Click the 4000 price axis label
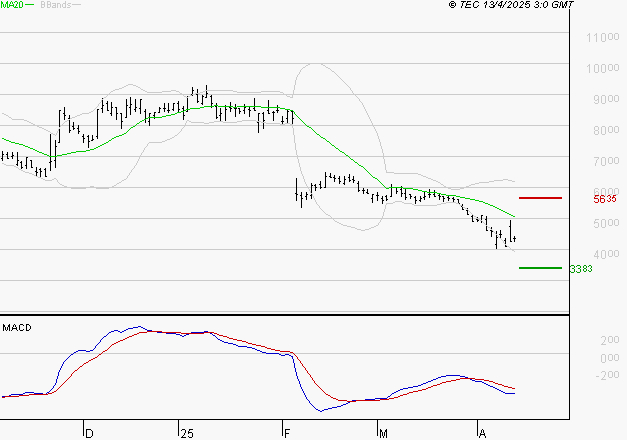The image size is (627, 440). coord(606,254)
